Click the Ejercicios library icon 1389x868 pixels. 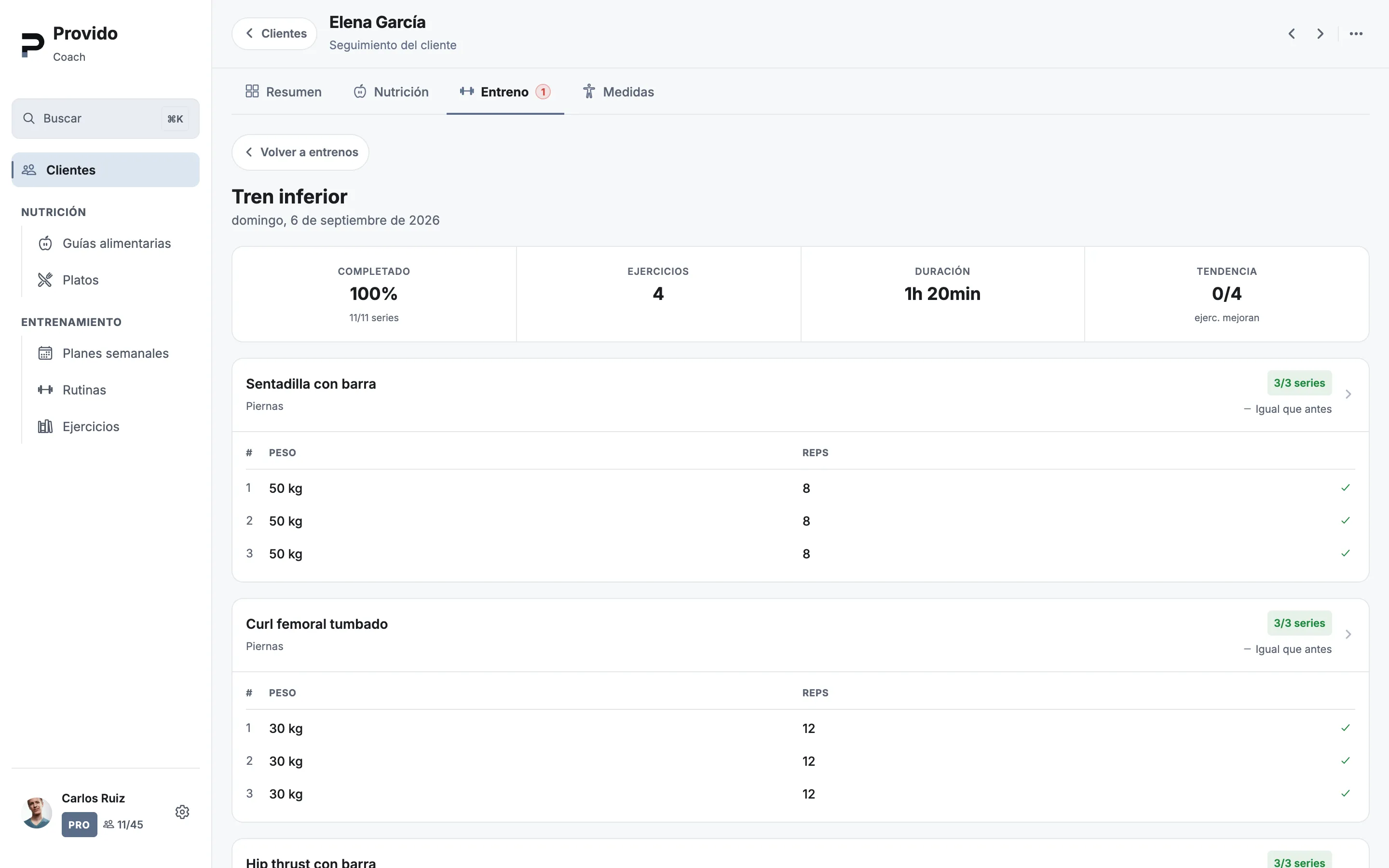coord(45,427)
